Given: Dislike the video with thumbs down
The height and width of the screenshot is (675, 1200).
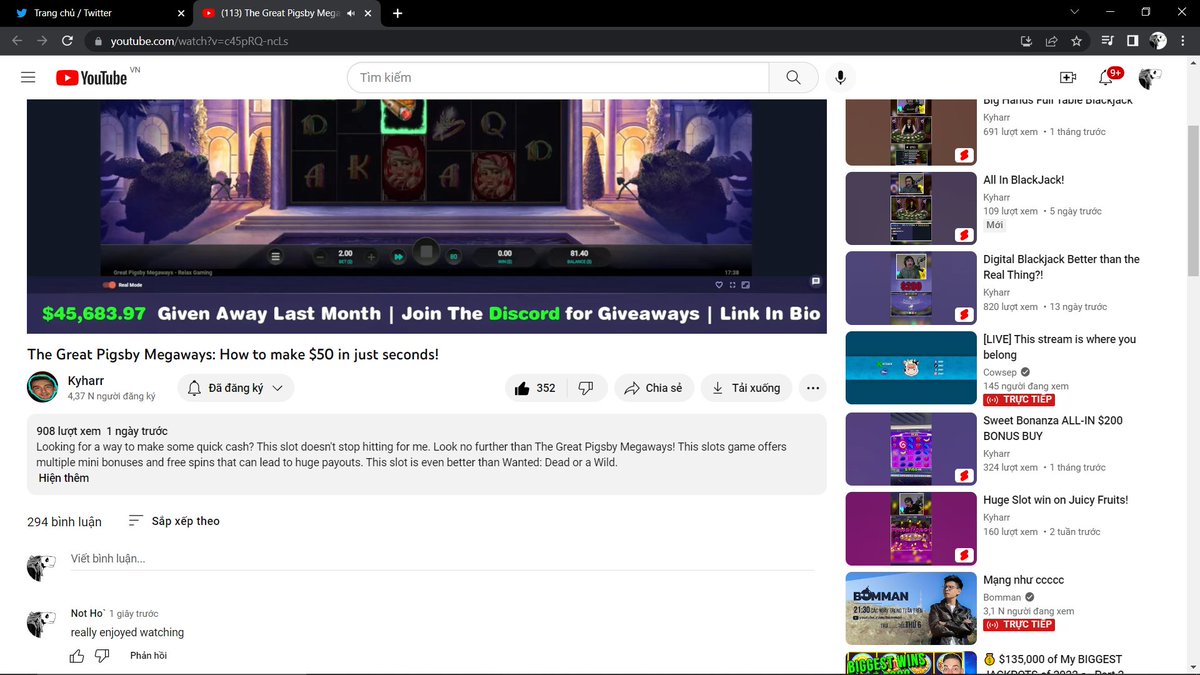Looking at the screenshot, I should point(587,388).
